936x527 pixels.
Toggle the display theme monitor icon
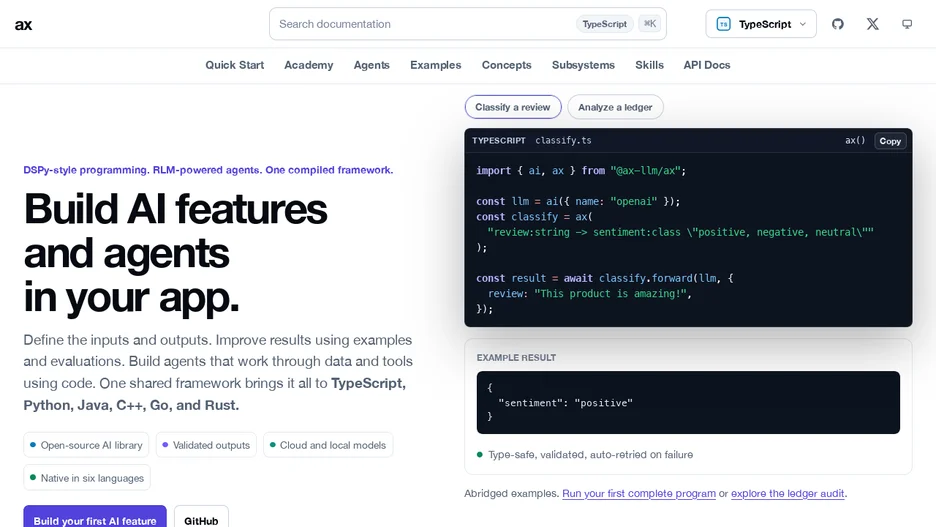coord(907,24)
